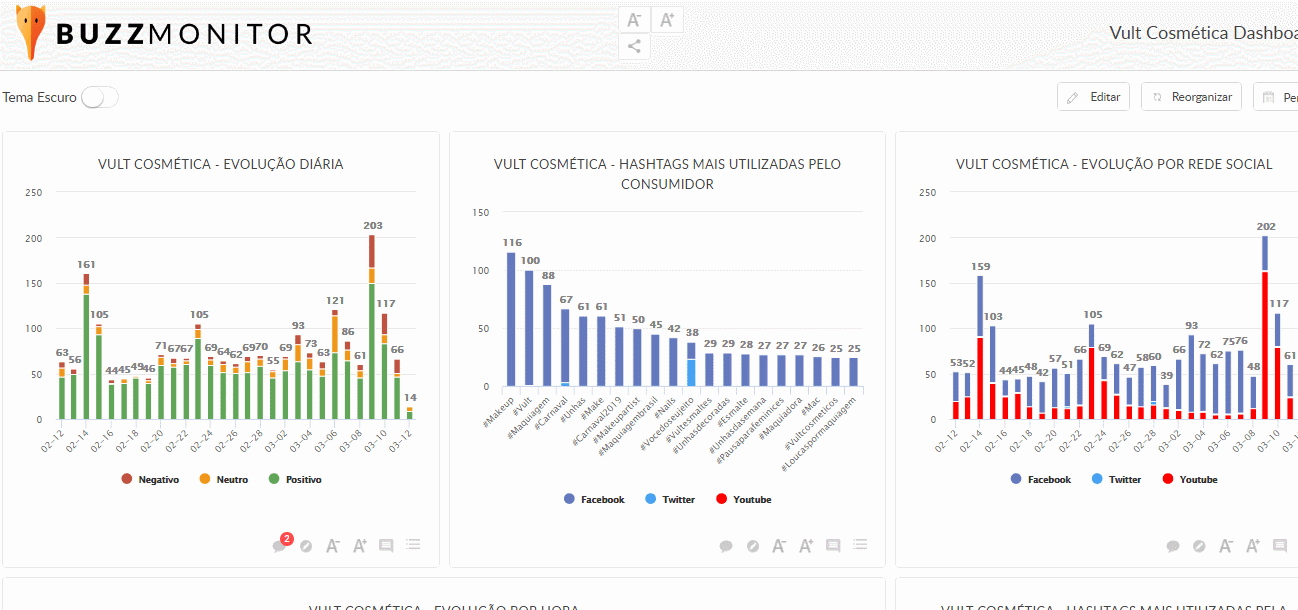Decrease dashboard font size in header
This screenshot has height=610, width=1298.
tap(634, 20)
